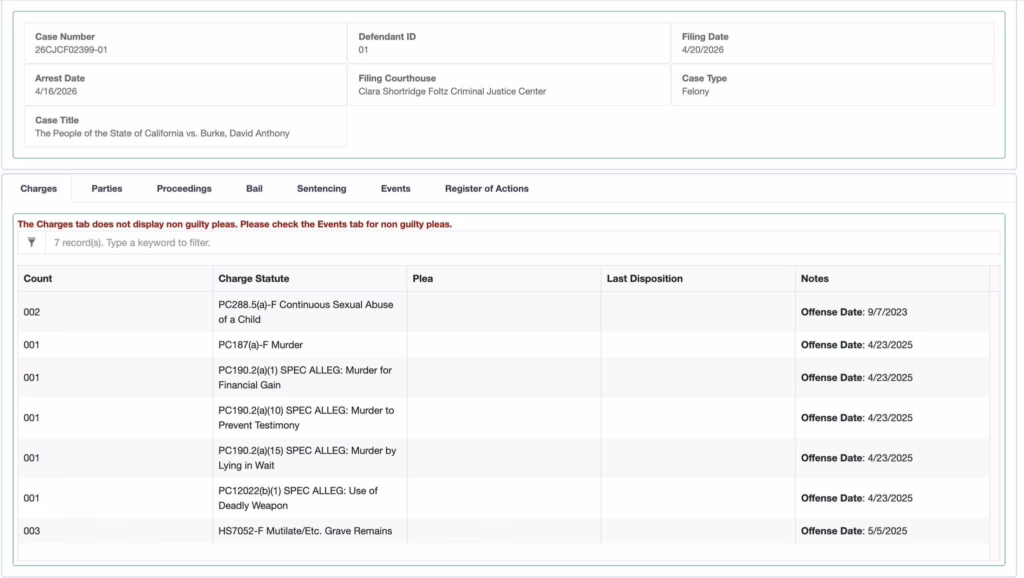1024x578 pixels.
Task: Open the Proceedings tab
Action: pyautogui.click(x=184, y=188)
